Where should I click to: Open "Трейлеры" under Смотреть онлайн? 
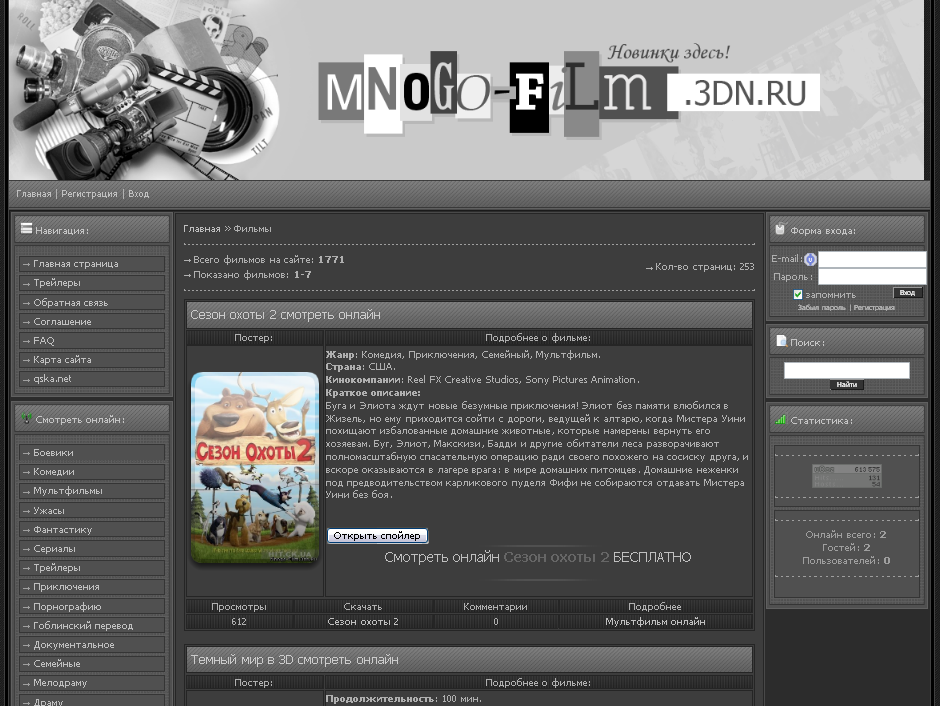92,568
